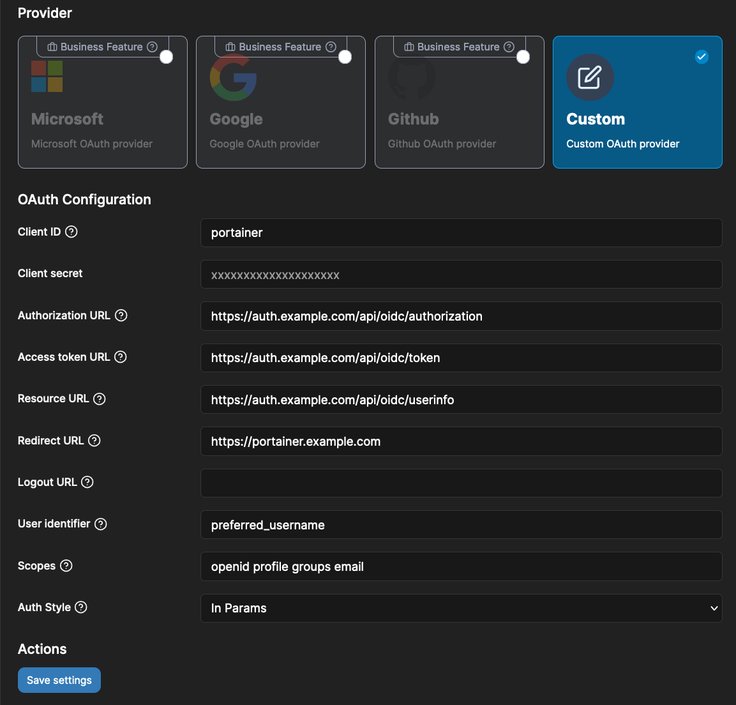736x705 pixels.
Task: Click the Client secret input field
Action: coord(461,275)
